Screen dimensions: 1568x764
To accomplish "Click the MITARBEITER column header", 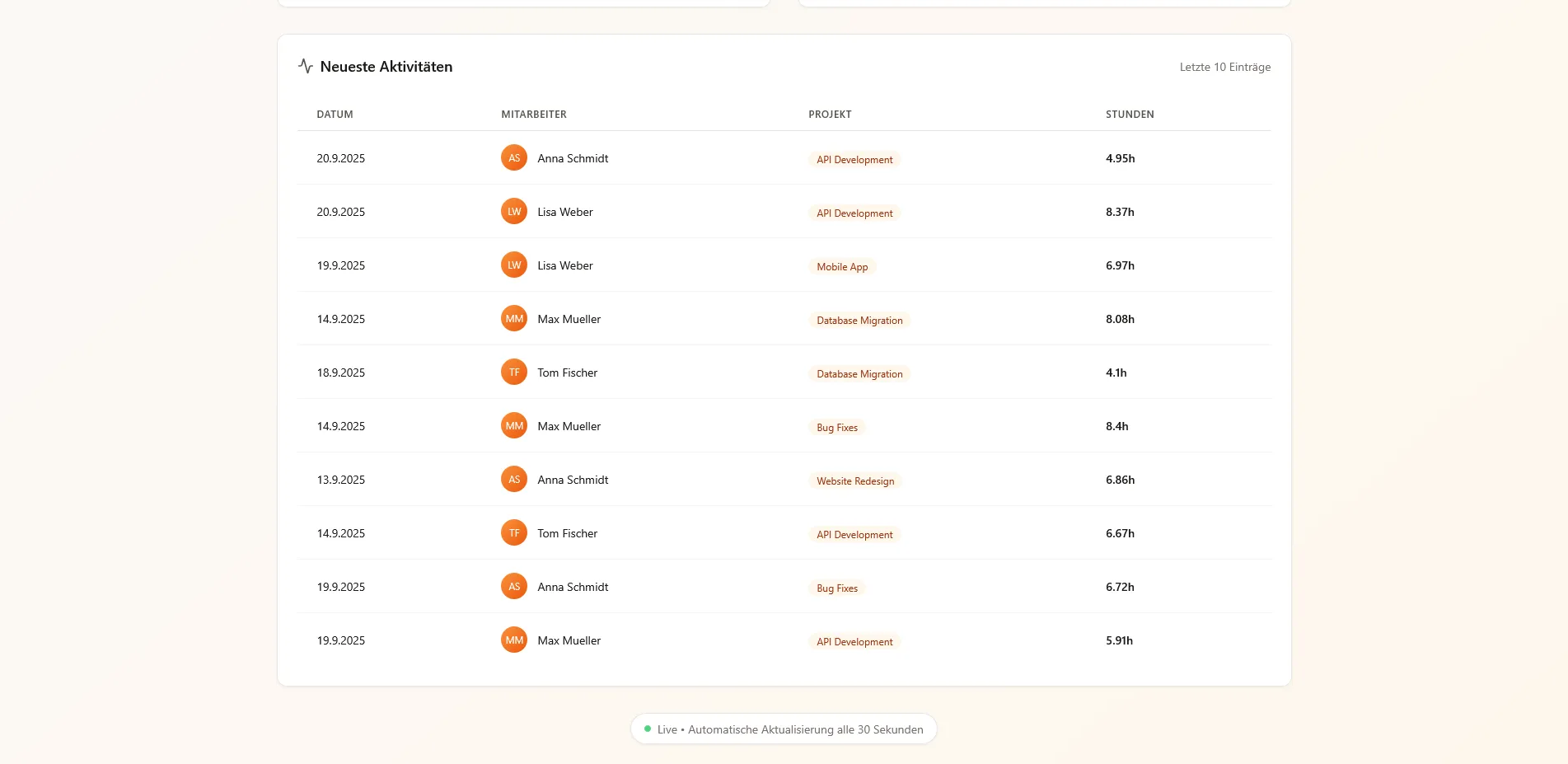I will [534, 115].
